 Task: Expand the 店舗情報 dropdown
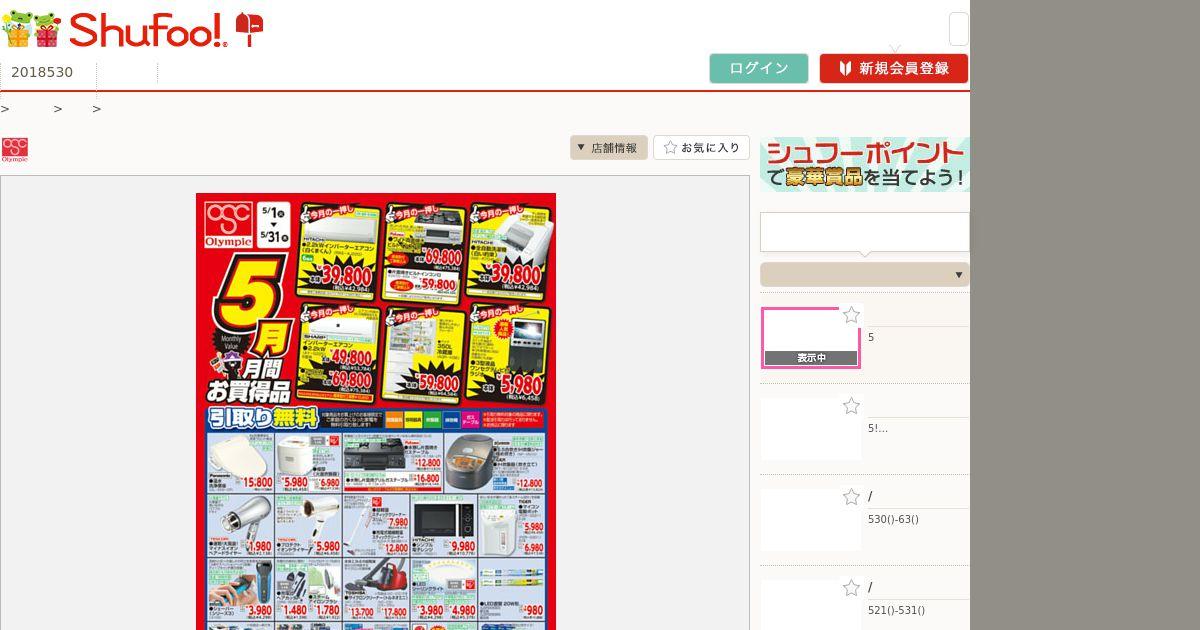click(x=609, y=148)
